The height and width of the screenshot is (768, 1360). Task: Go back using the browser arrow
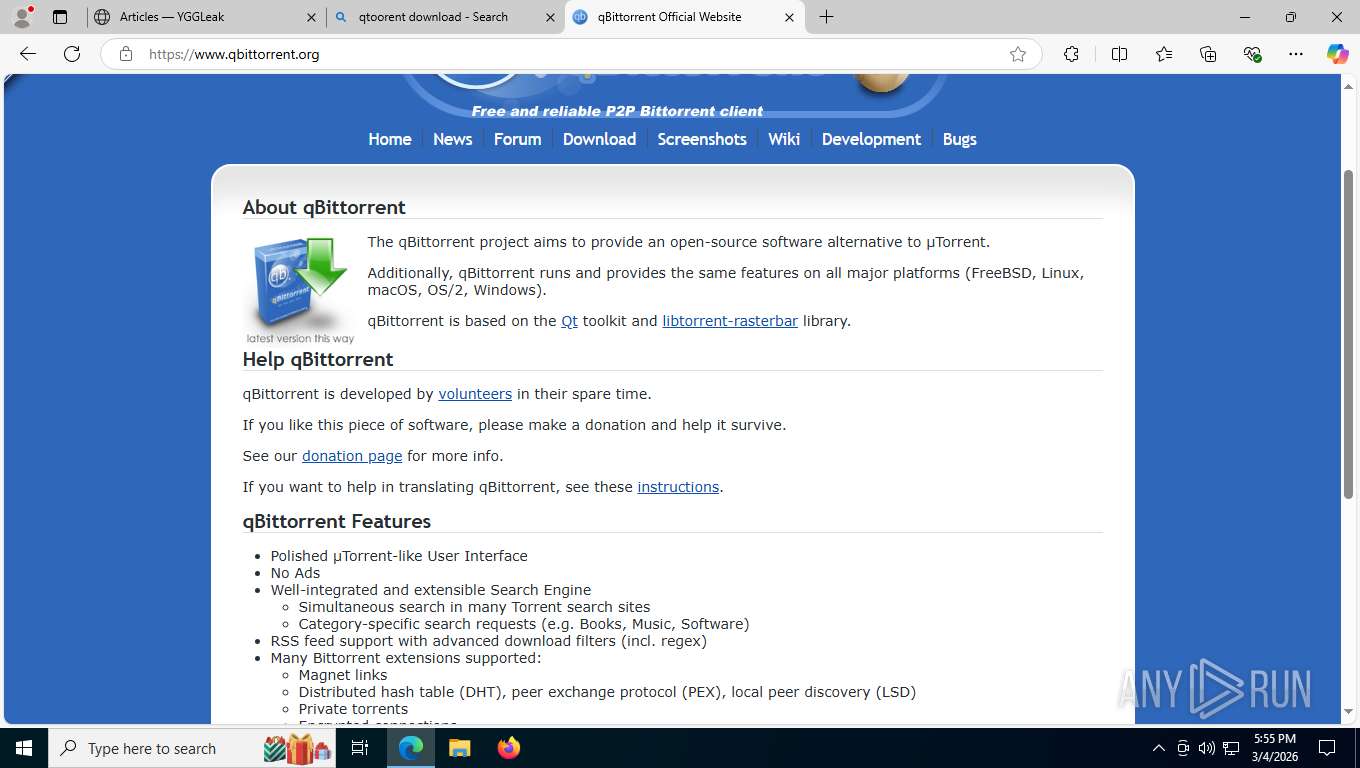click(x=28, y=54)
